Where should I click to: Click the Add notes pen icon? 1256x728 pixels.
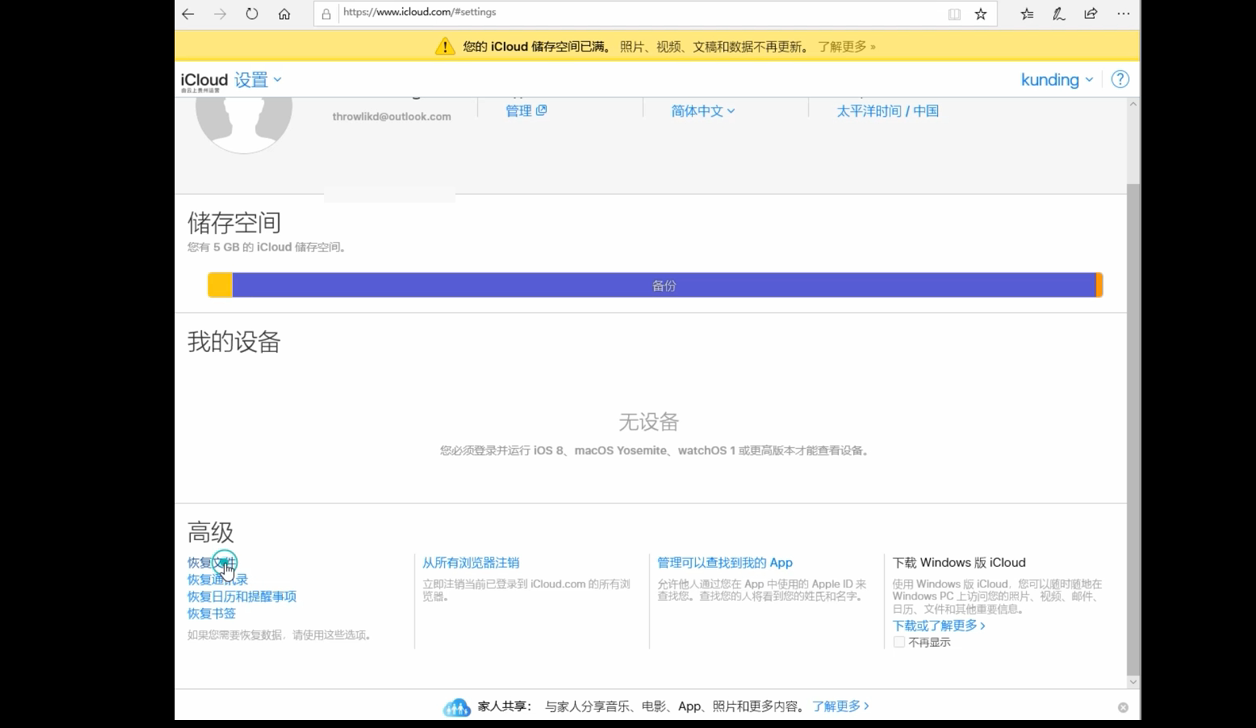(1058, 13)
